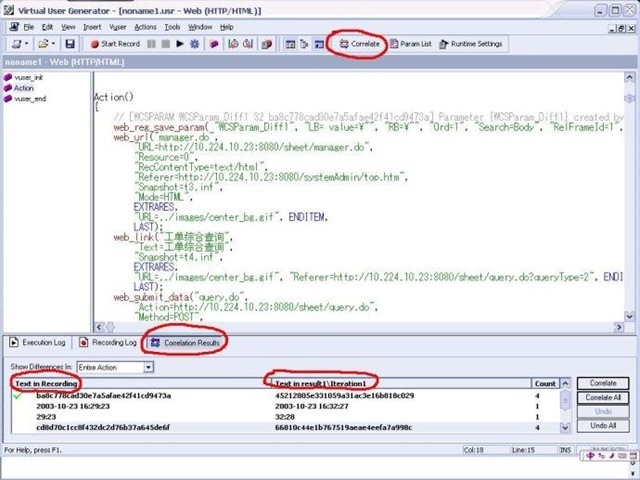The width and height of the screenshot is (640, 480).
Task: Open the Show Differences In dropdown
Action: click(x=148, y=367)
